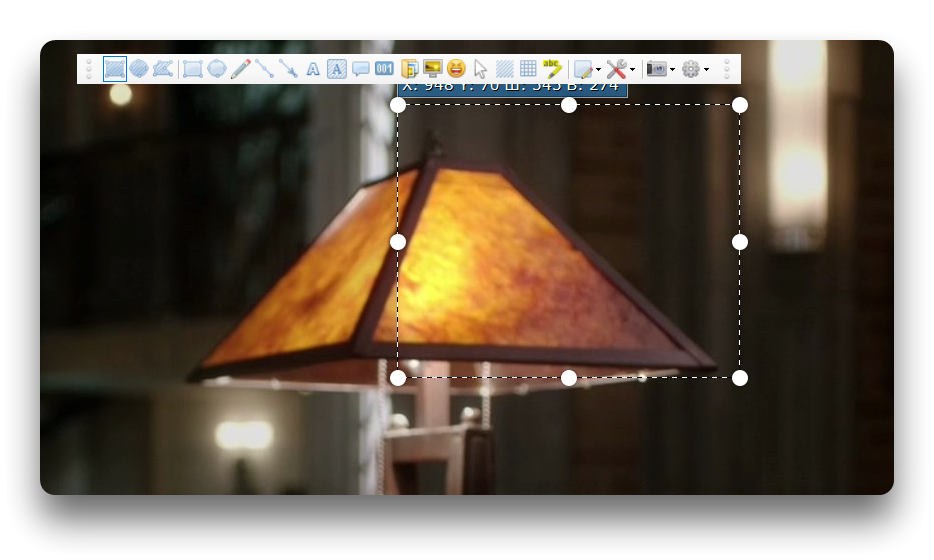Screen dimensions: 934x560
Task: Select the plain text tool
Action: pyautogui.click(x=313, y=70)
